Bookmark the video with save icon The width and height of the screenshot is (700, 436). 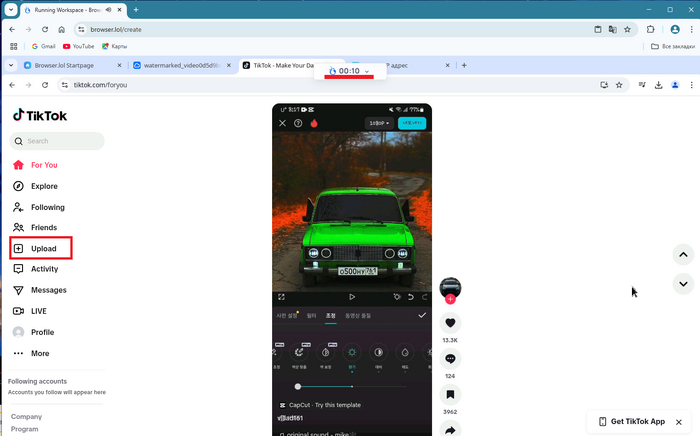(450, 394)
